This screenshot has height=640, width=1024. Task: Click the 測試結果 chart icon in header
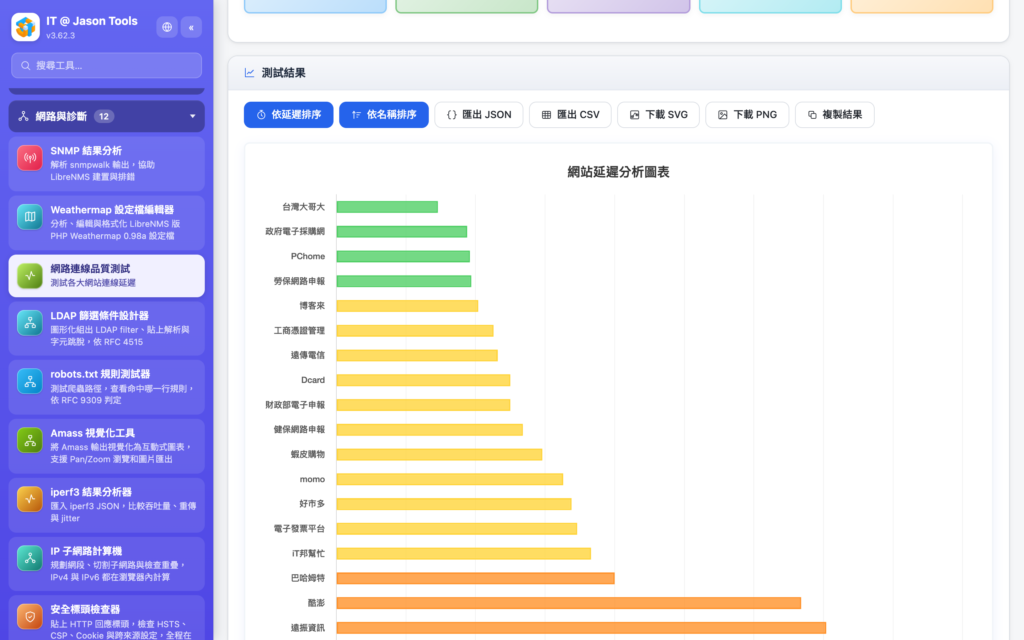249,73
